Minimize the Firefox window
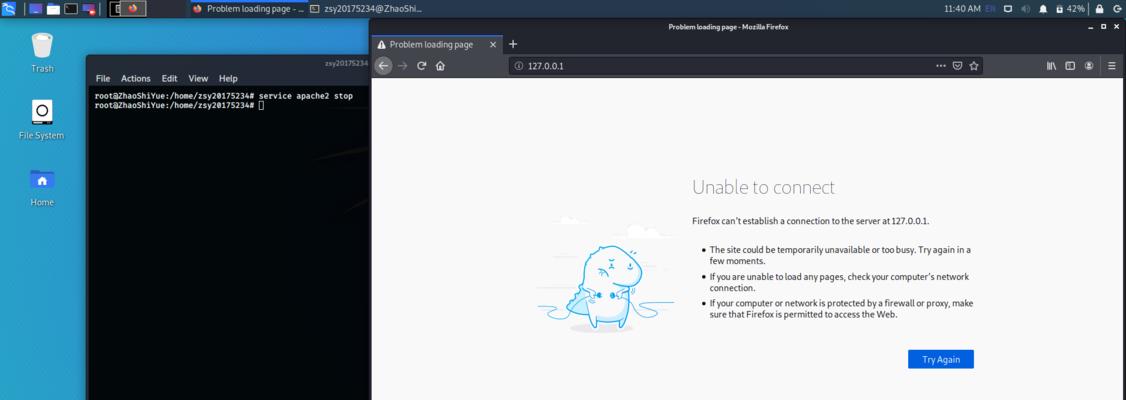Image resolution: width=1126 pixels, height=400 pixels. (1090, 27)
